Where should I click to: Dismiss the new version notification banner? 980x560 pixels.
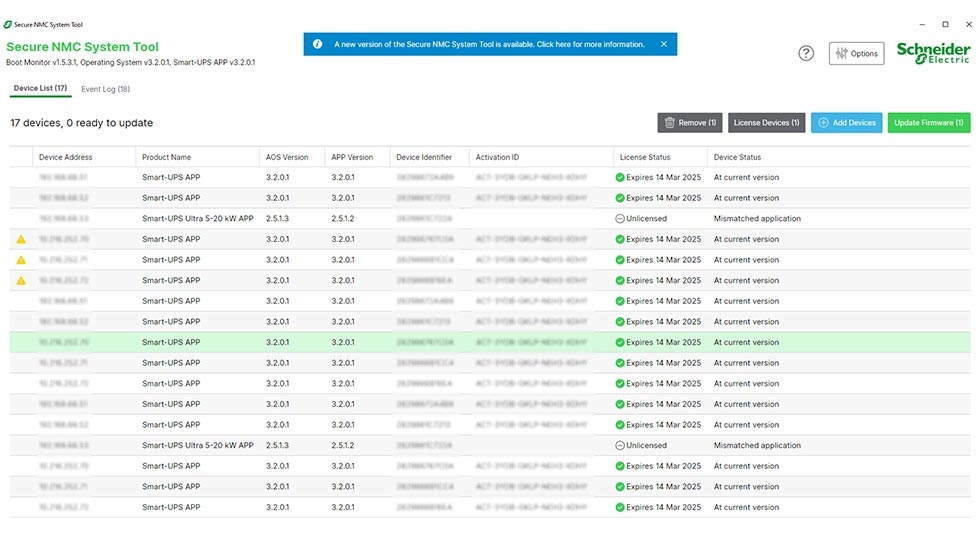(664, 44)
